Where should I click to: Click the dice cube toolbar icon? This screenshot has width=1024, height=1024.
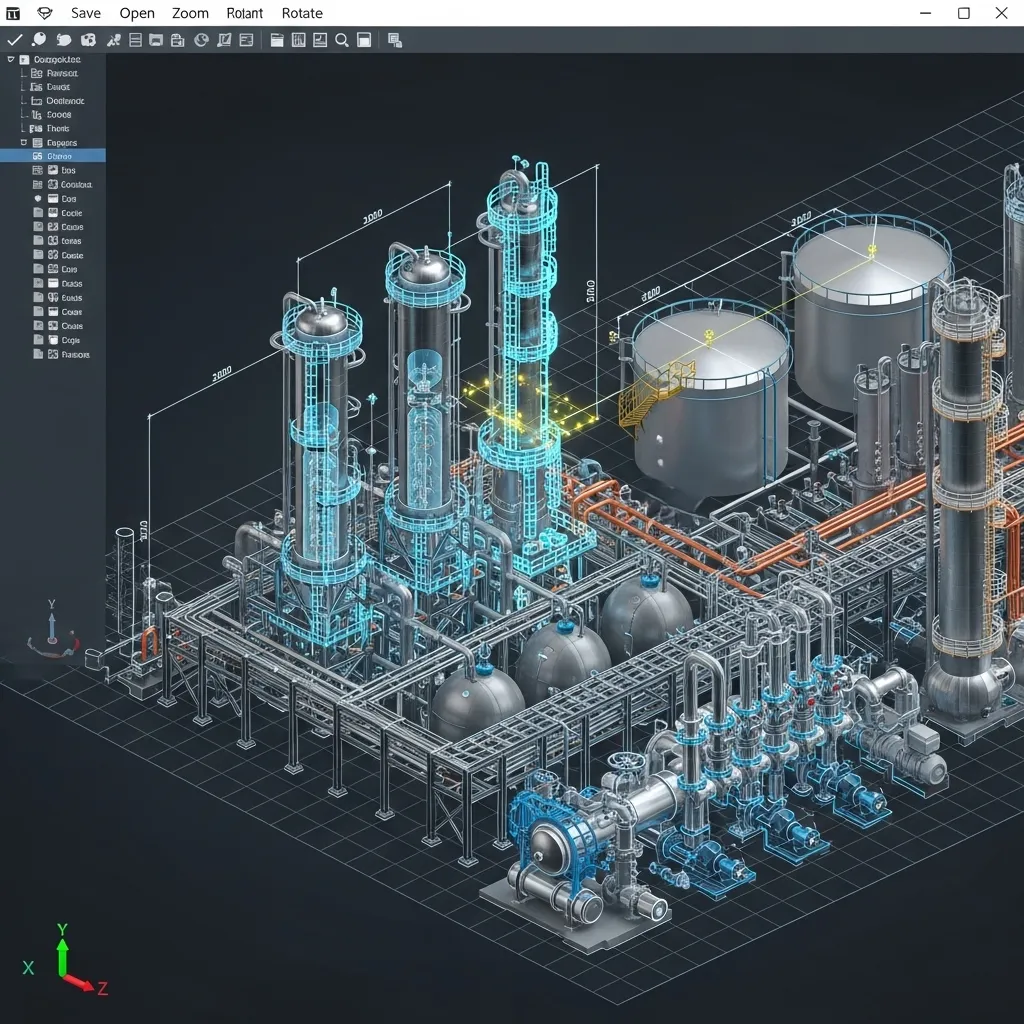88,40
